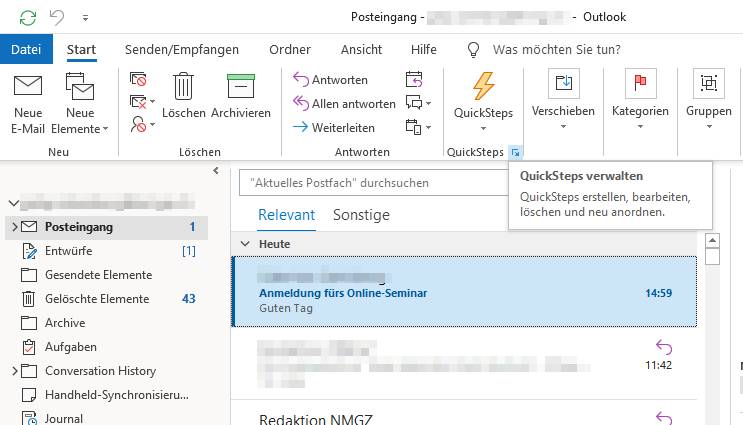The height and width of the screenshot is (425, 743).
Task: Expand the Conversation History folder
Action: (x=14, y=371)
